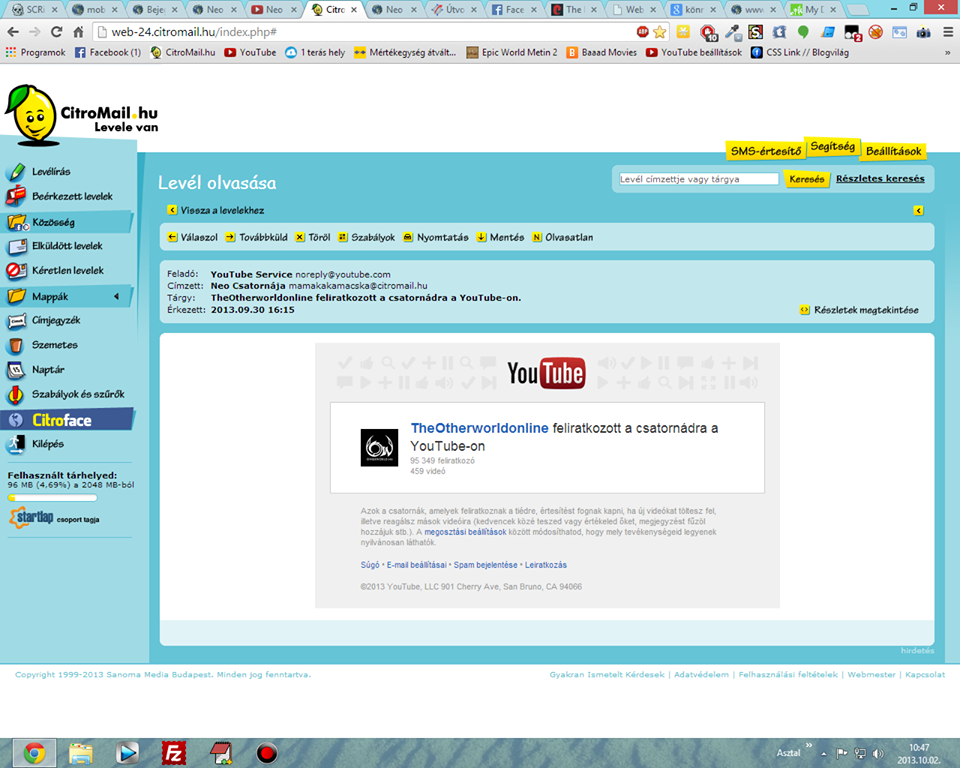Open Elküldött levelek sent mail folder
Viewport: 960px width, 768px height.
point(67,246)
